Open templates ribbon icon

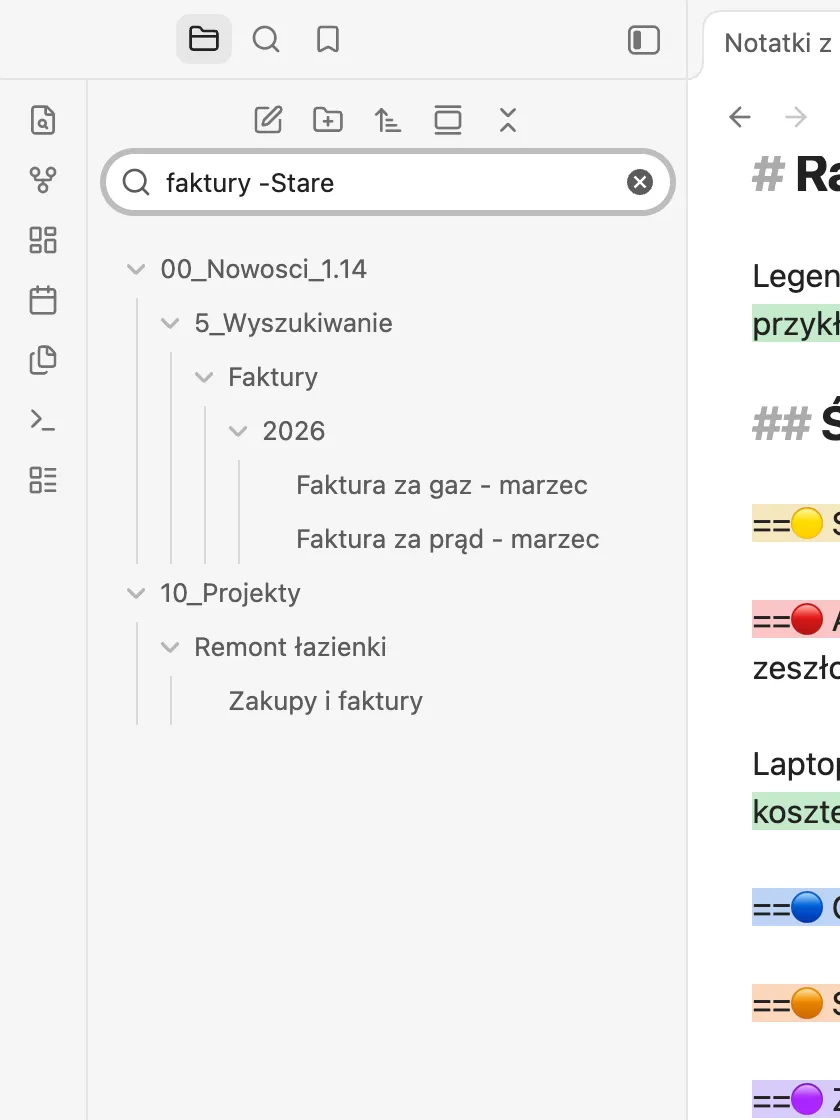point(43,360)
